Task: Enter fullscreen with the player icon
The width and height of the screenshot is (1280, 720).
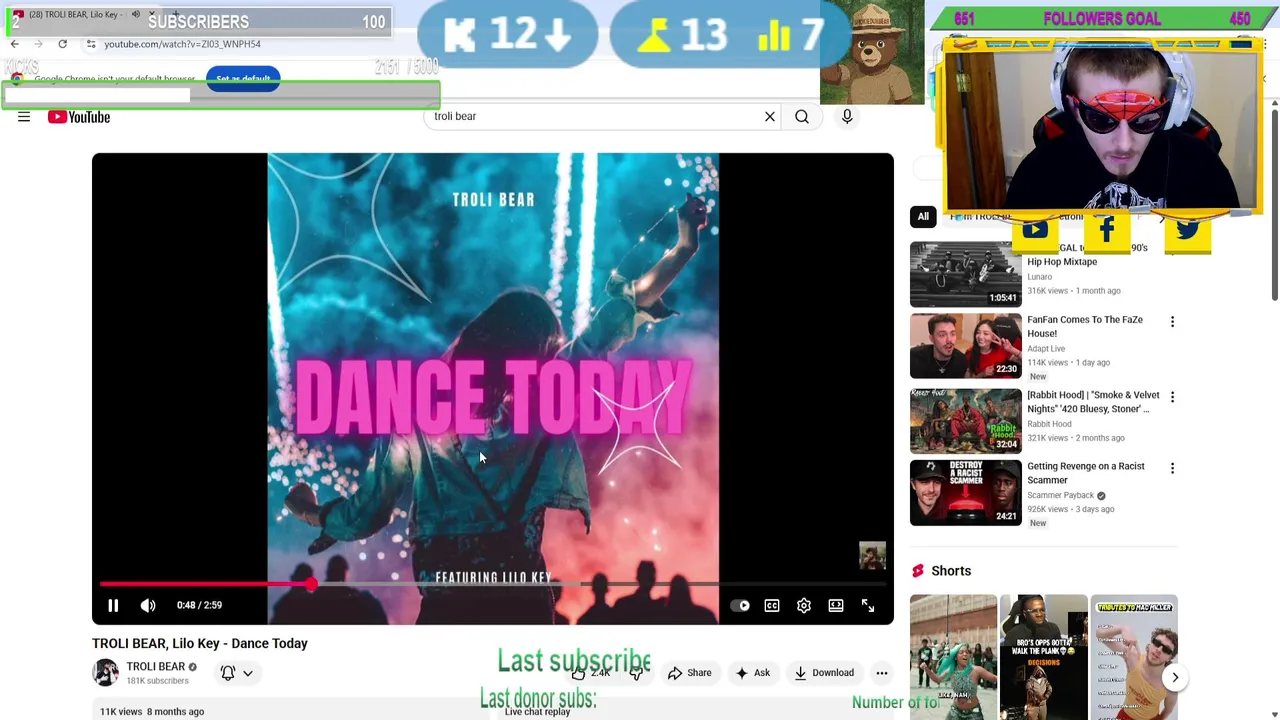Action: pos(868,606)
